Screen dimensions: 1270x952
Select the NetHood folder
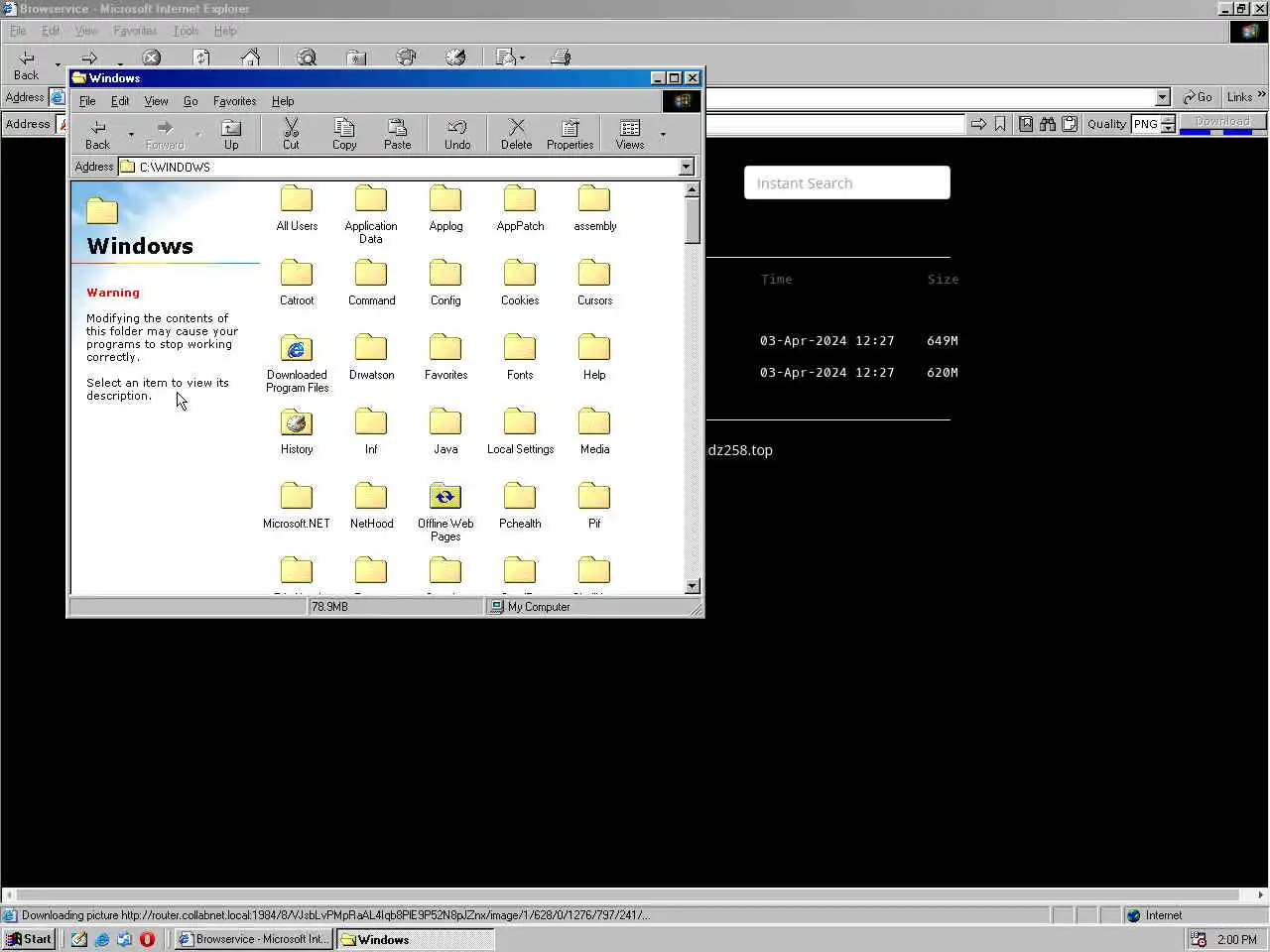371,506
